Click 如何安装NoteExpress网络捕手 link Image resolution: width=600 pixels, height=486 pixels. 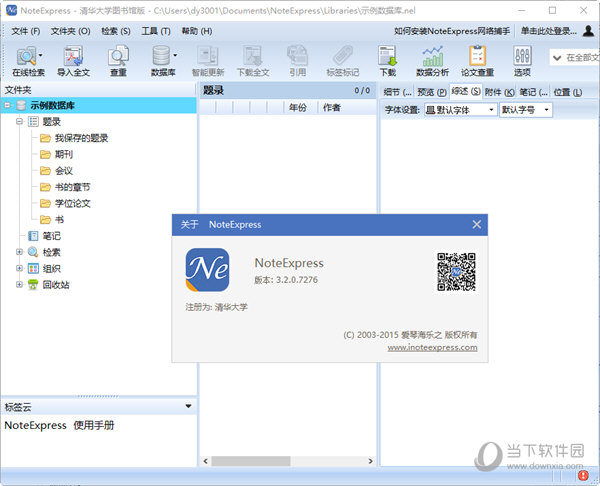452,31
